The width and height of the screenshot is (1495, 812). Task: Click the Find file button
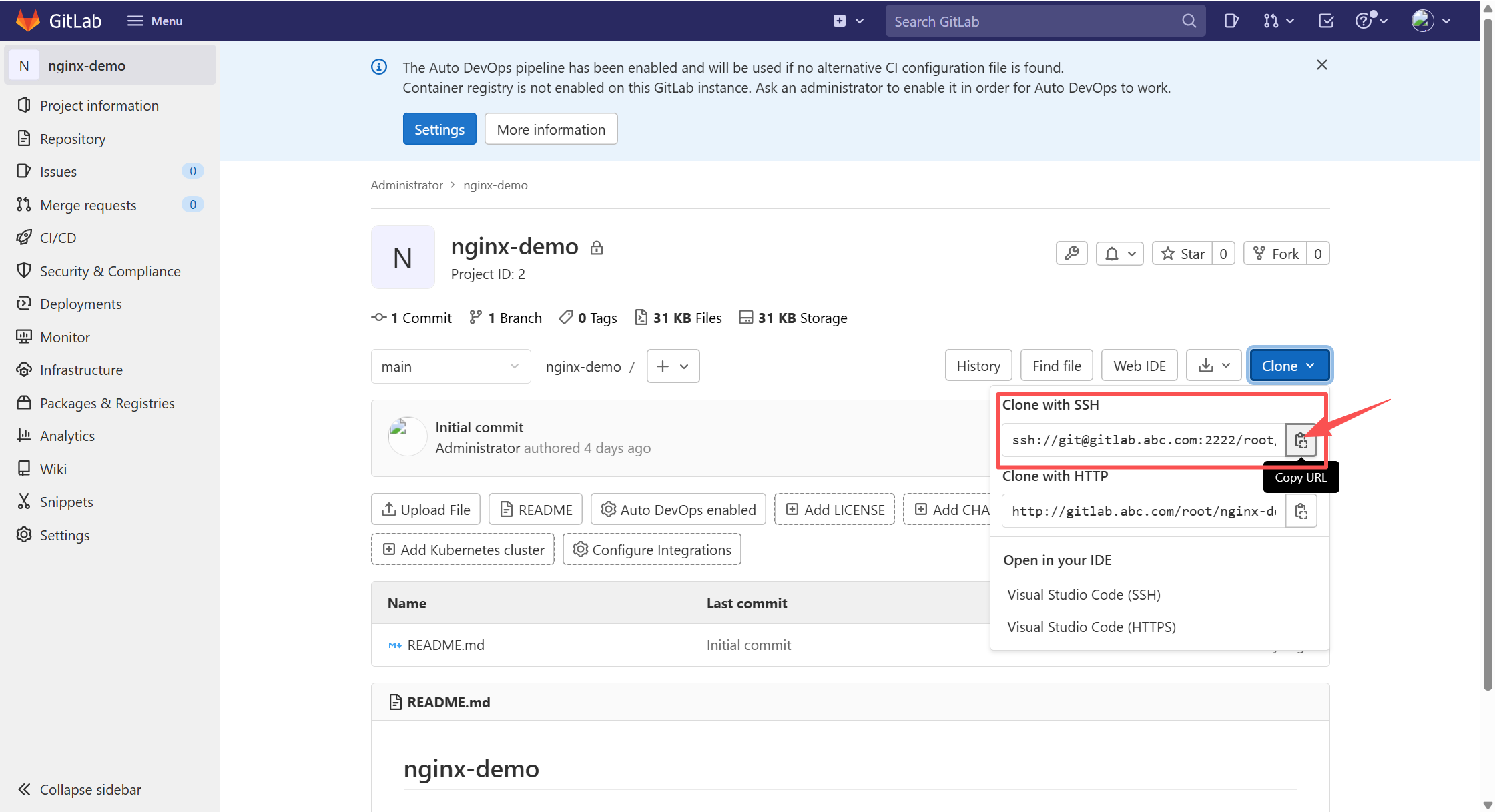pos(1057,366)
